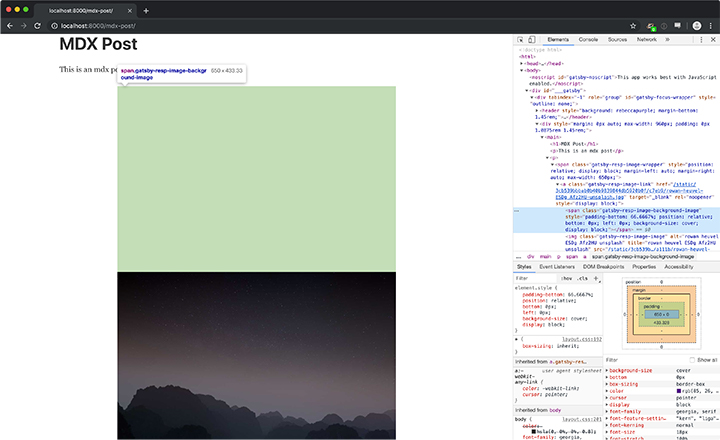Toggle the .cls class editor
This screenshot has height=440, width=720.
[582, 278]
